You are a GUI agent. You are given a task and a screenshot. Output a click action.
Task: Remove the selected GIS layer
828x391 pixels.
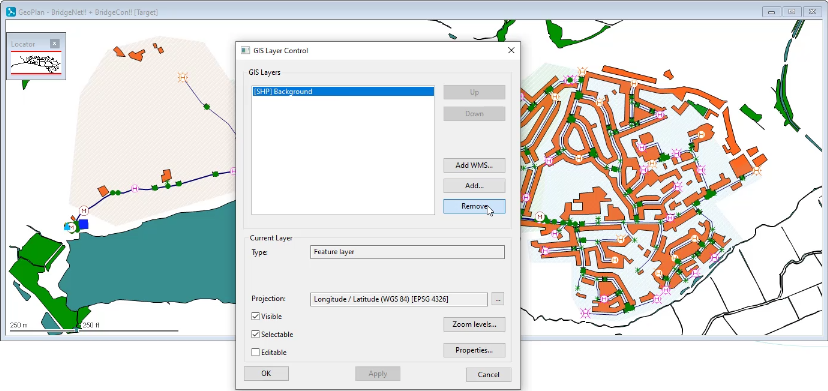coord(474,207)
